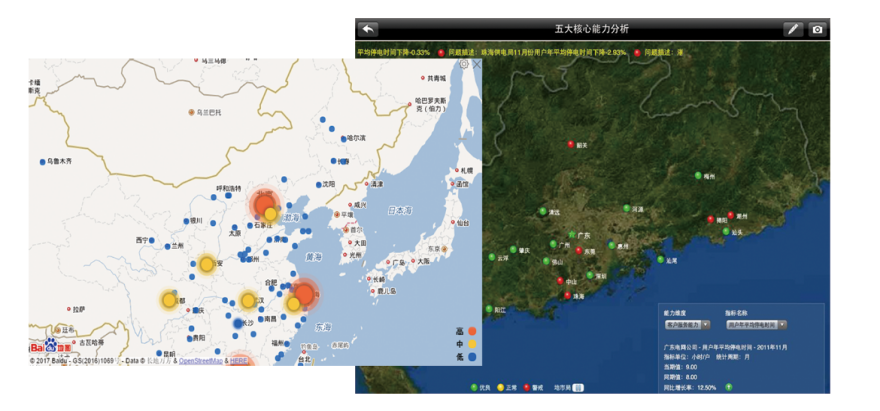Select the red marker for 珠海
Image resolution: width=880 pixels, height=411 pixels.
tap(567, 295)
